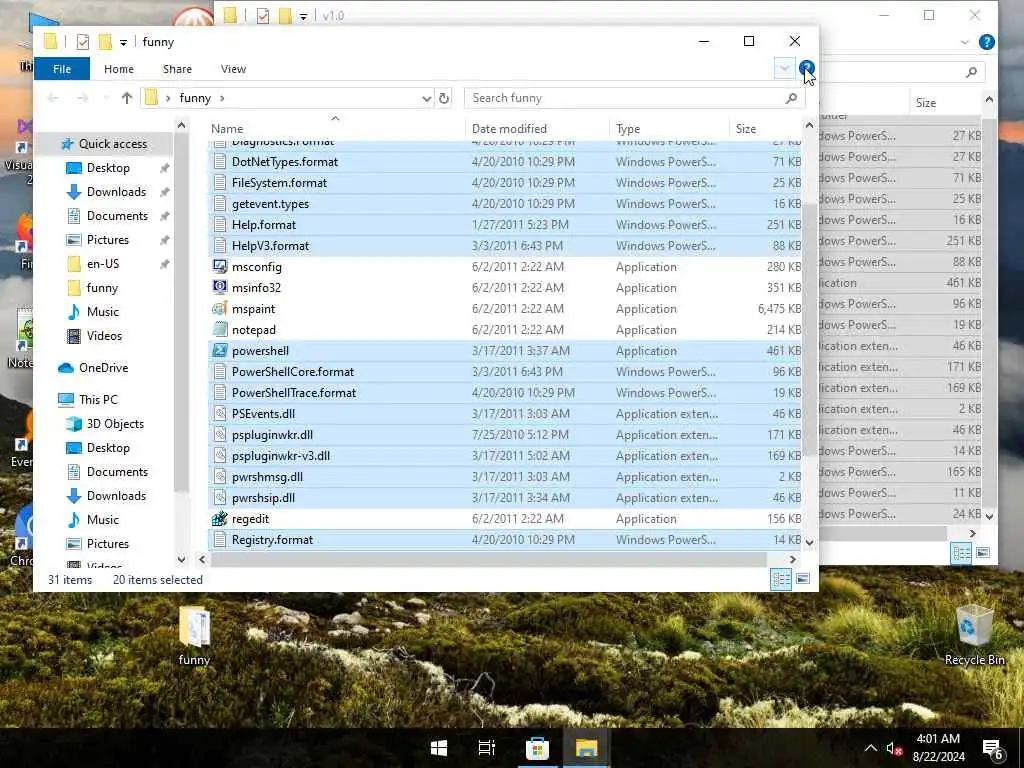Switch to Details view icon in status bar
Image resolution: width=1024 pixels, height=768 pixels.
pos(781,579)
